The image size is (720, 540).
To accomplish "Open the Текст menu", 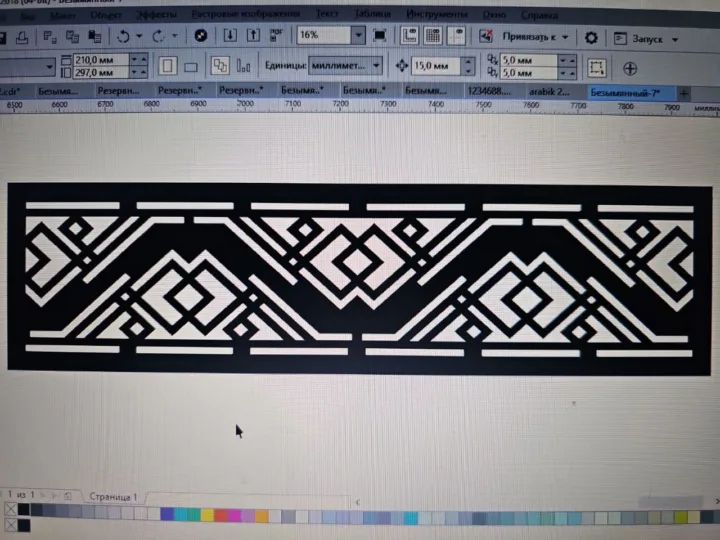I will click(327, 14).
